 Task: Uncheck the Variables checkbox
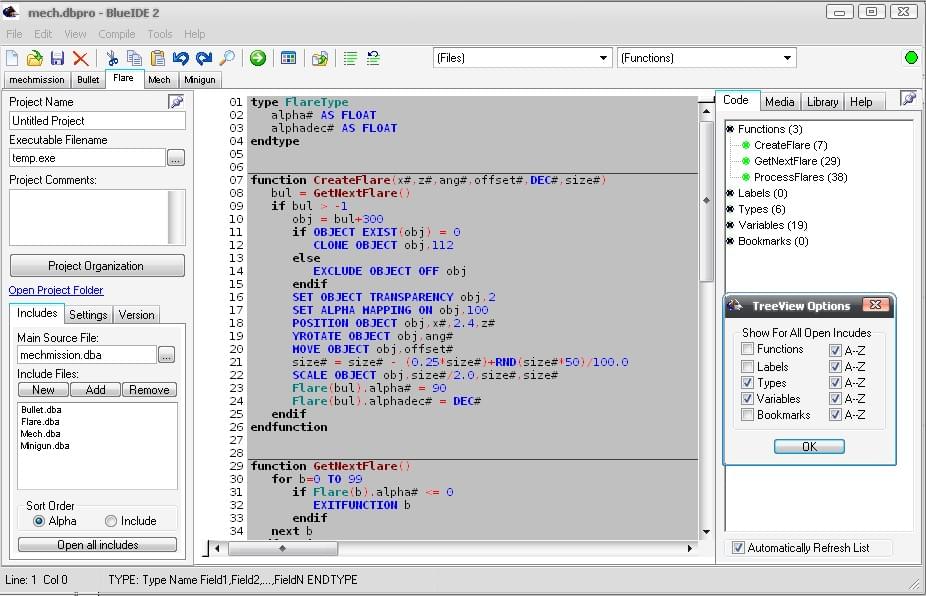pos(747,399)
